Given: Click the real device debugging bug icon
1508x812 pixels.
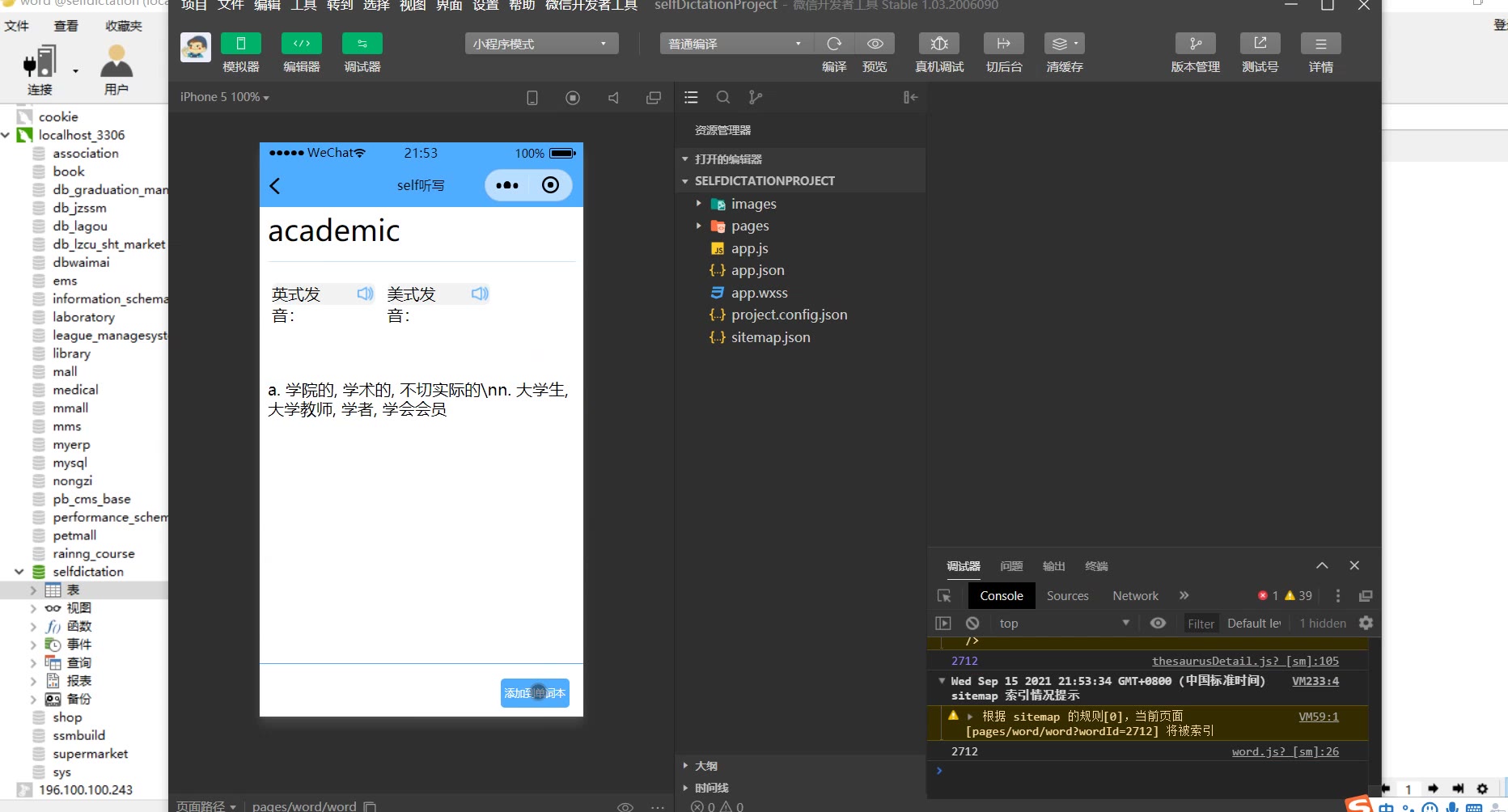Looking at the screenshot, I should click(938, 44).
